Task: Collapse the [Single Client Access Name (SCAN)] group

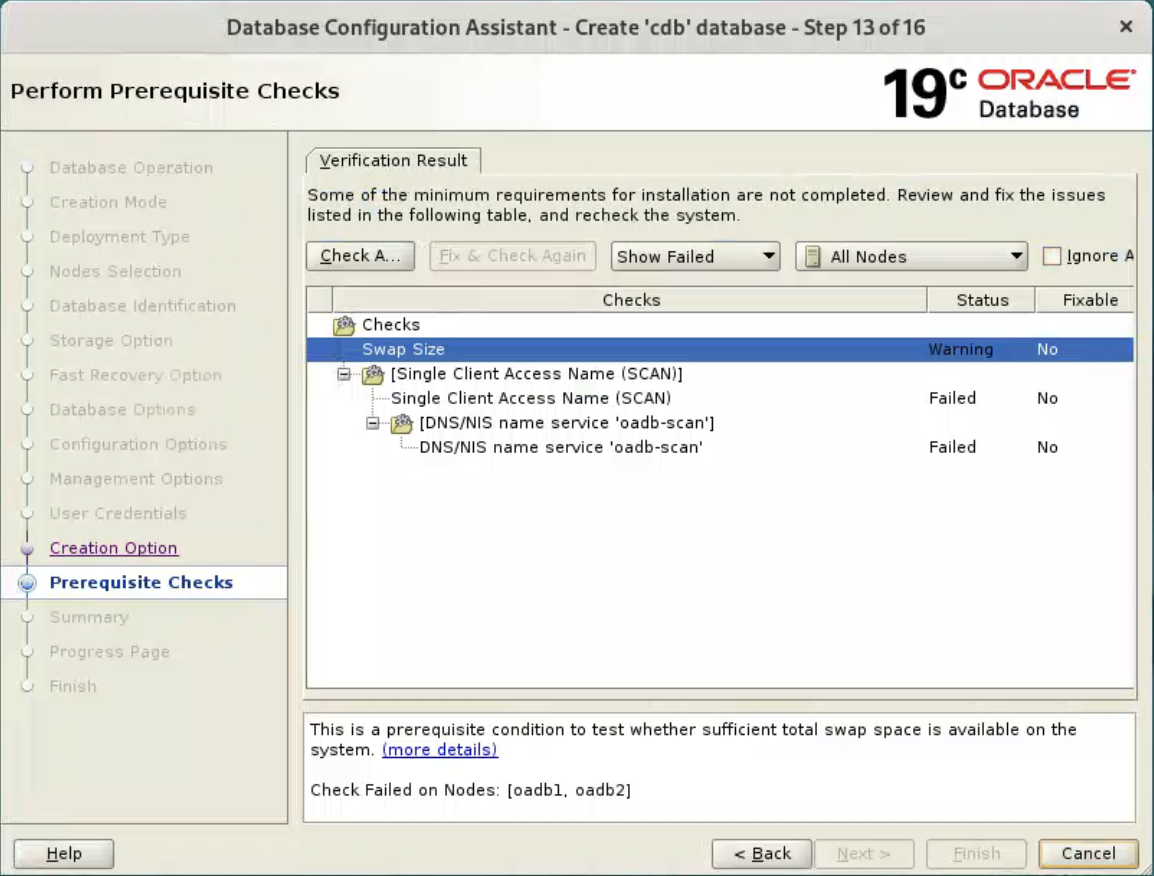Action: (x=344, y=374)
